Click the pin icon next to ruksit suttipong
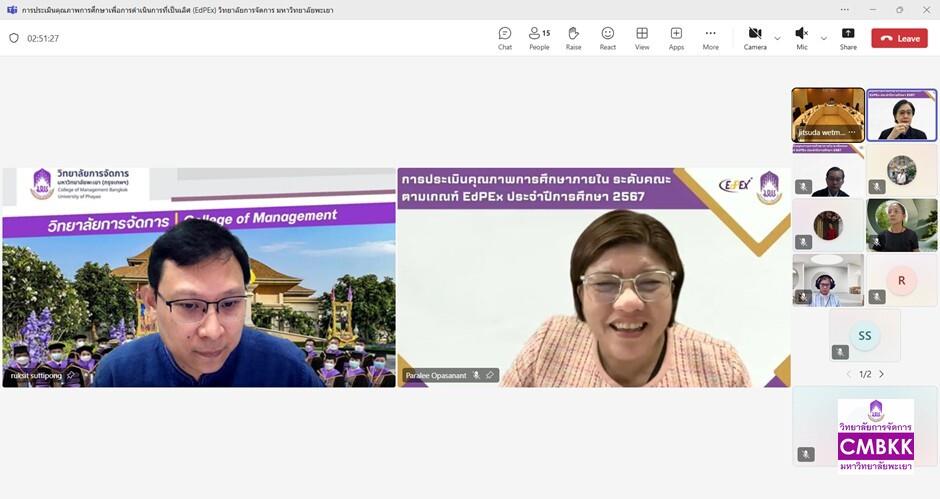Viewport: 940px width, 499px height. click(71, 375)
